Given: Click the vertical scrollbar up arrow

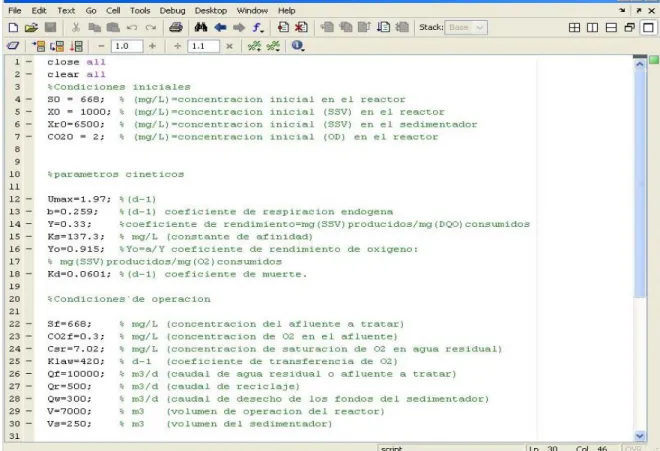Looking at the screenshot, I should pos(640,64).
